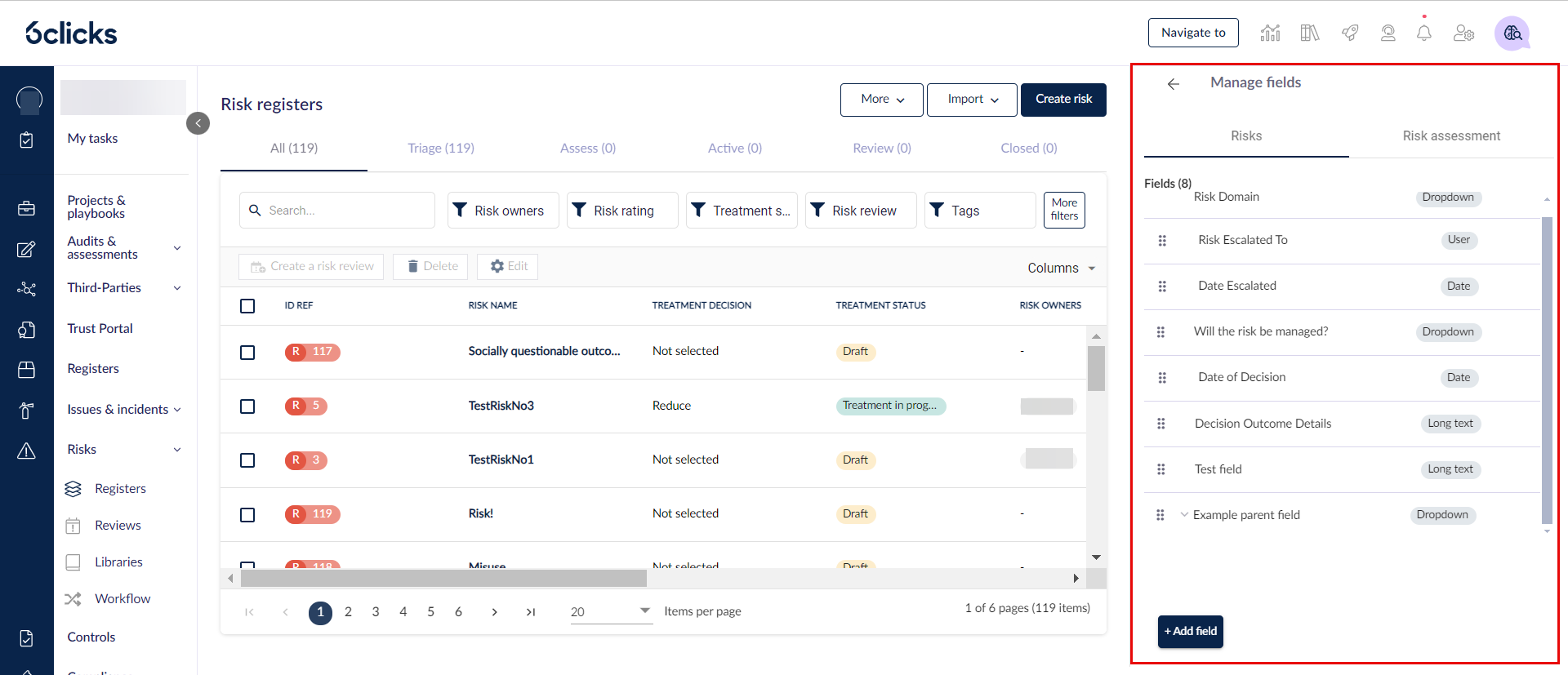The width and height of the screenshot is (1568, 675).
Task: Switch to the Assess (0) tab
Action: click(x=588, y=149)
